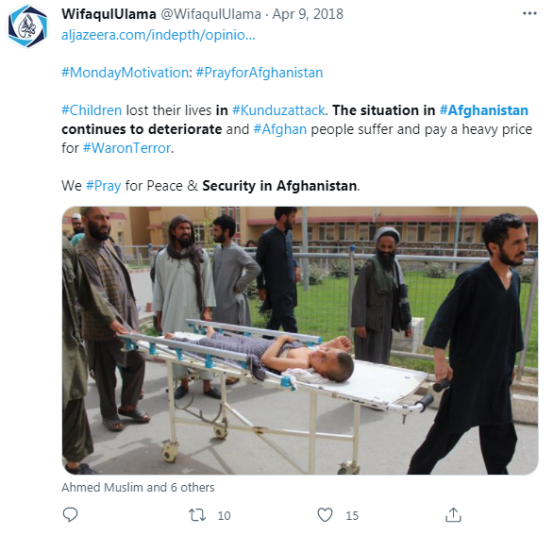This screenshot has width=554, height=536.
Task: Open the Apr 9, 2018 timestamp
Action: [x=308, y=14]
